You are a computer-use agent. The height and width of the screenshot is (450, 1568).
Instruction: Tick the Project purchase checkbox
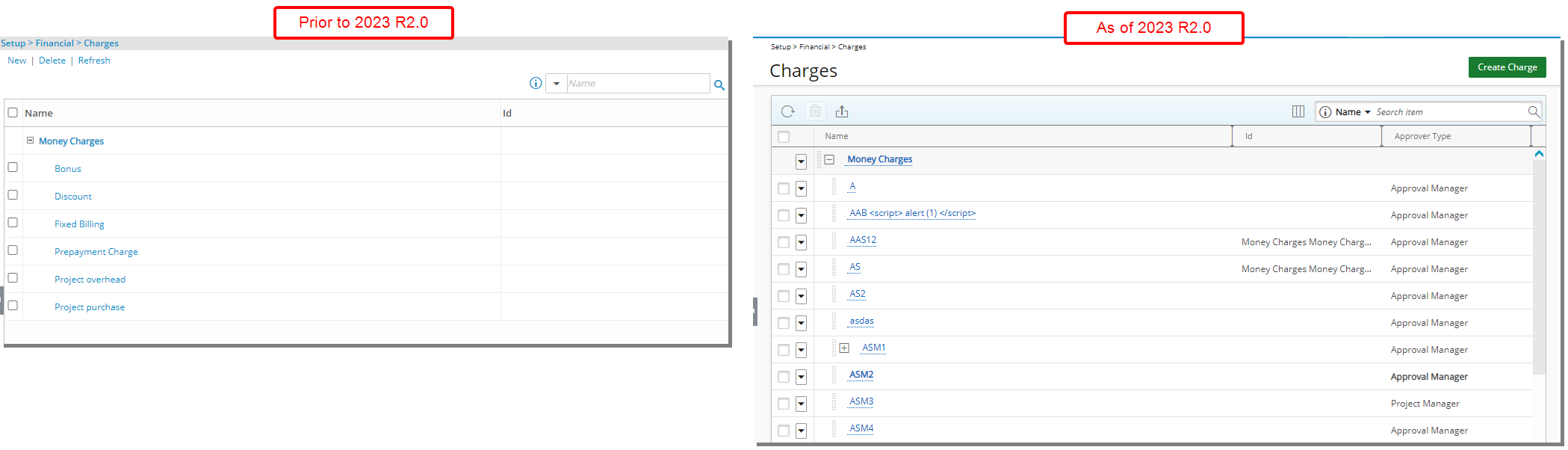point(13,306)
